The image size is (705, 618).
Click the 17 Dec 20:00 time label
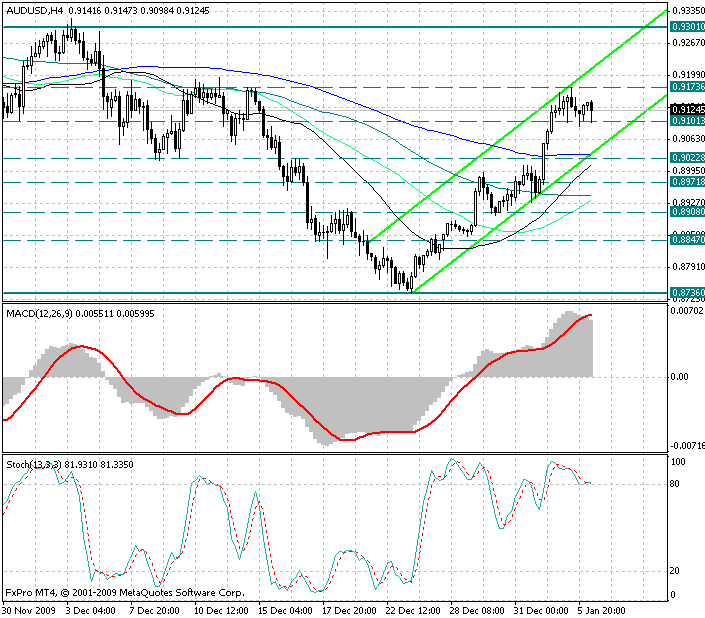349,611
